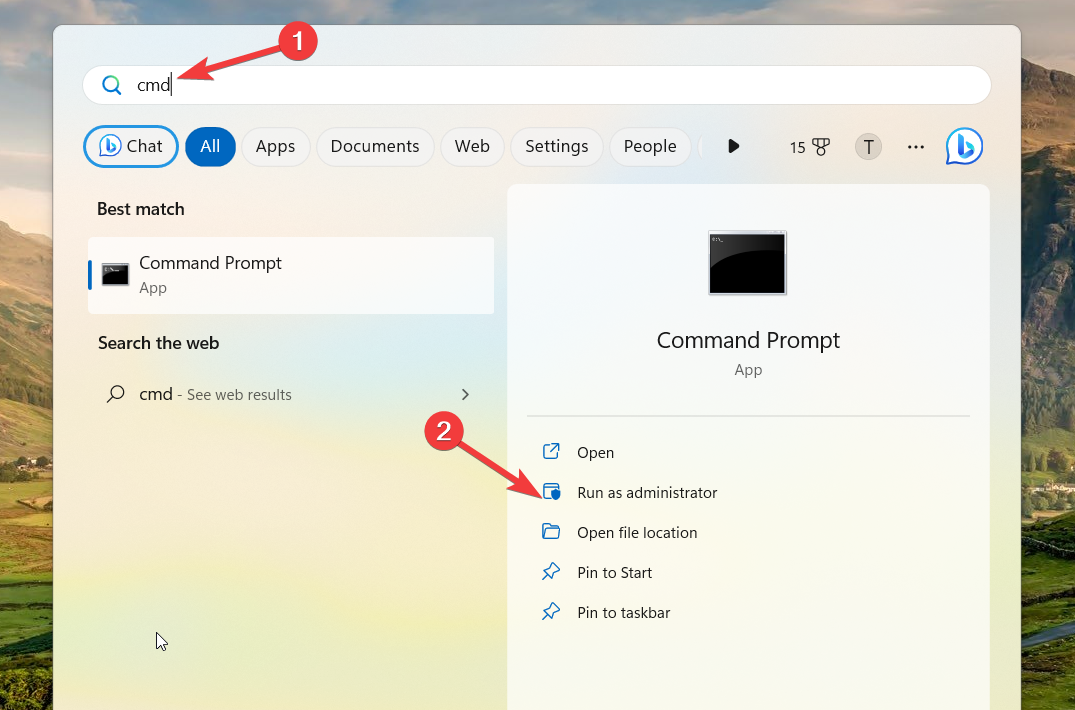Click the Pin to taskbar icon
Viewport: 1075px width, 710px height.
click(551, 612)
